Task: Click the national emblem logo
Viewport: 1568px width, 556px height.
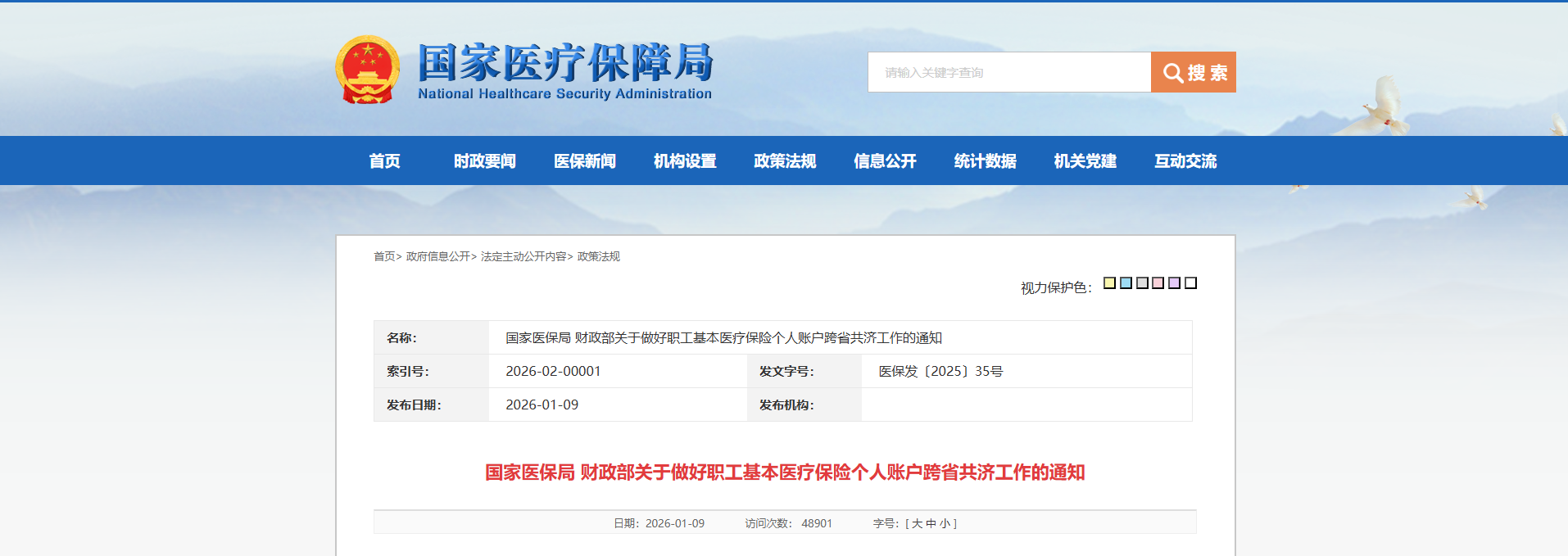Action: click(368, 70)
